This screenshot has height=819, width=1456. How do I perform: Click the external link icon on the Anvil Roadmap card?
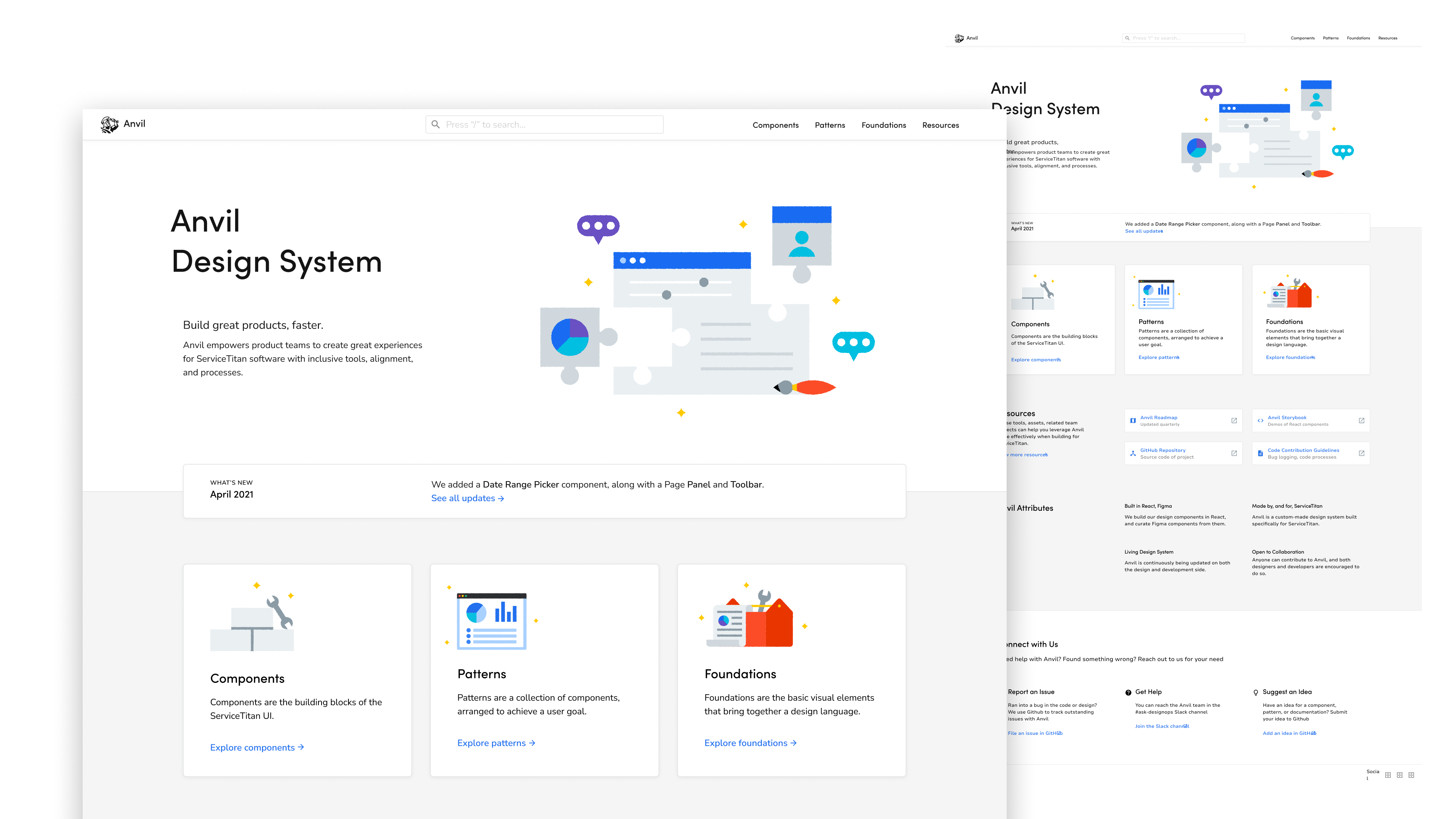click(1235, 420)
